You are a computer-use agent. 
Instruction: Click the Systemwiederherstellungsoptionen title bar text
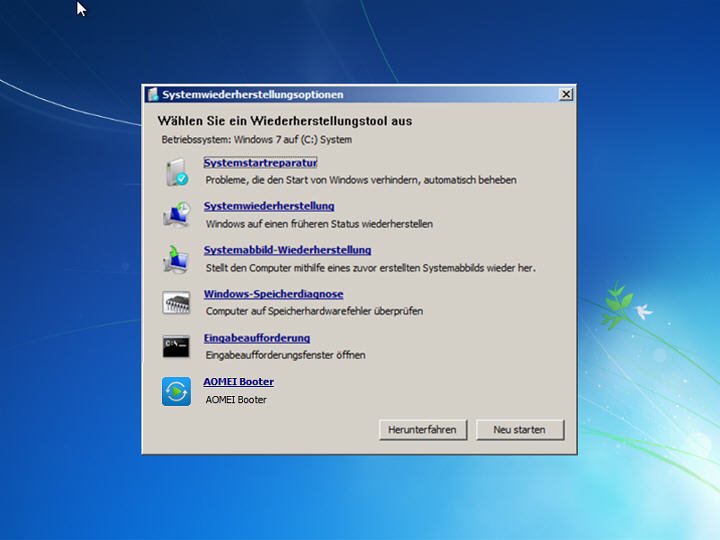coord(253,95)
